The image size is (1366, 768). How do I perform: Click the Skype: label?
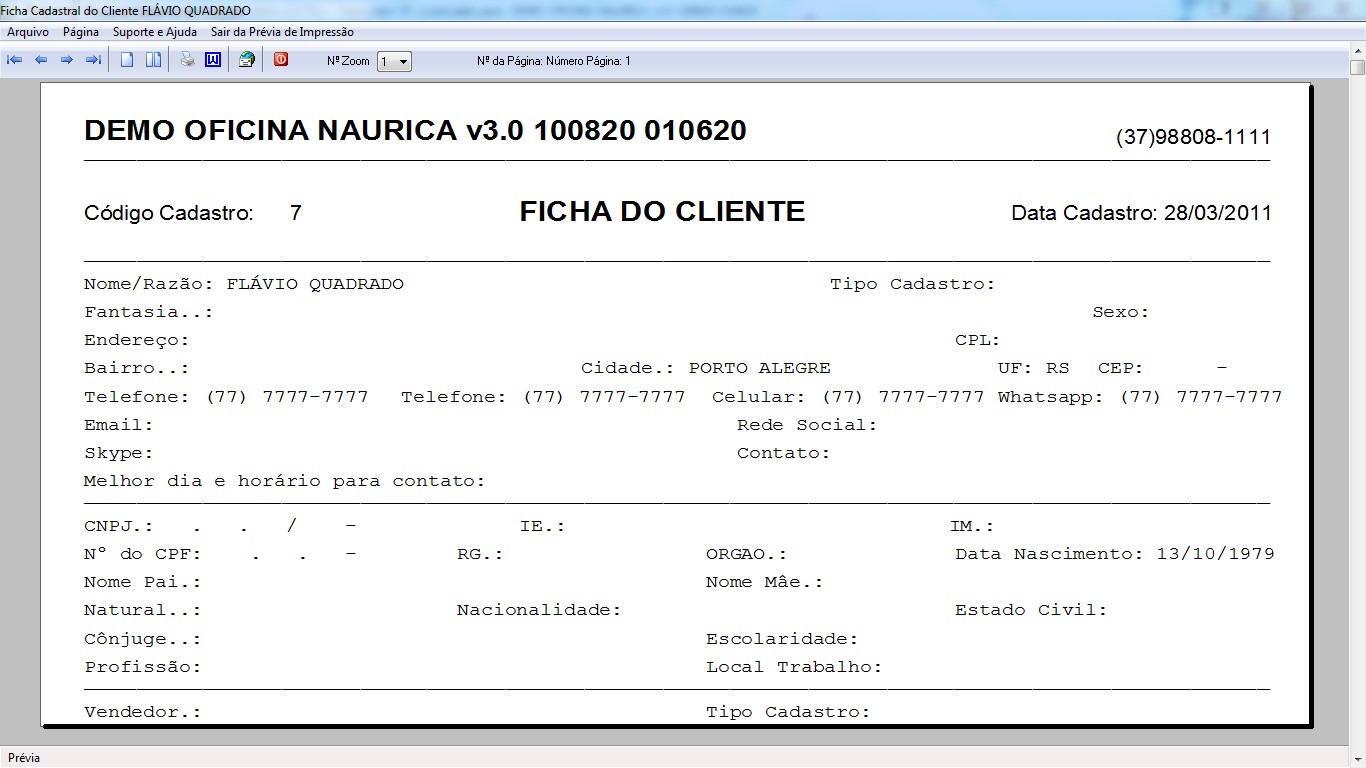click(119, 453)
